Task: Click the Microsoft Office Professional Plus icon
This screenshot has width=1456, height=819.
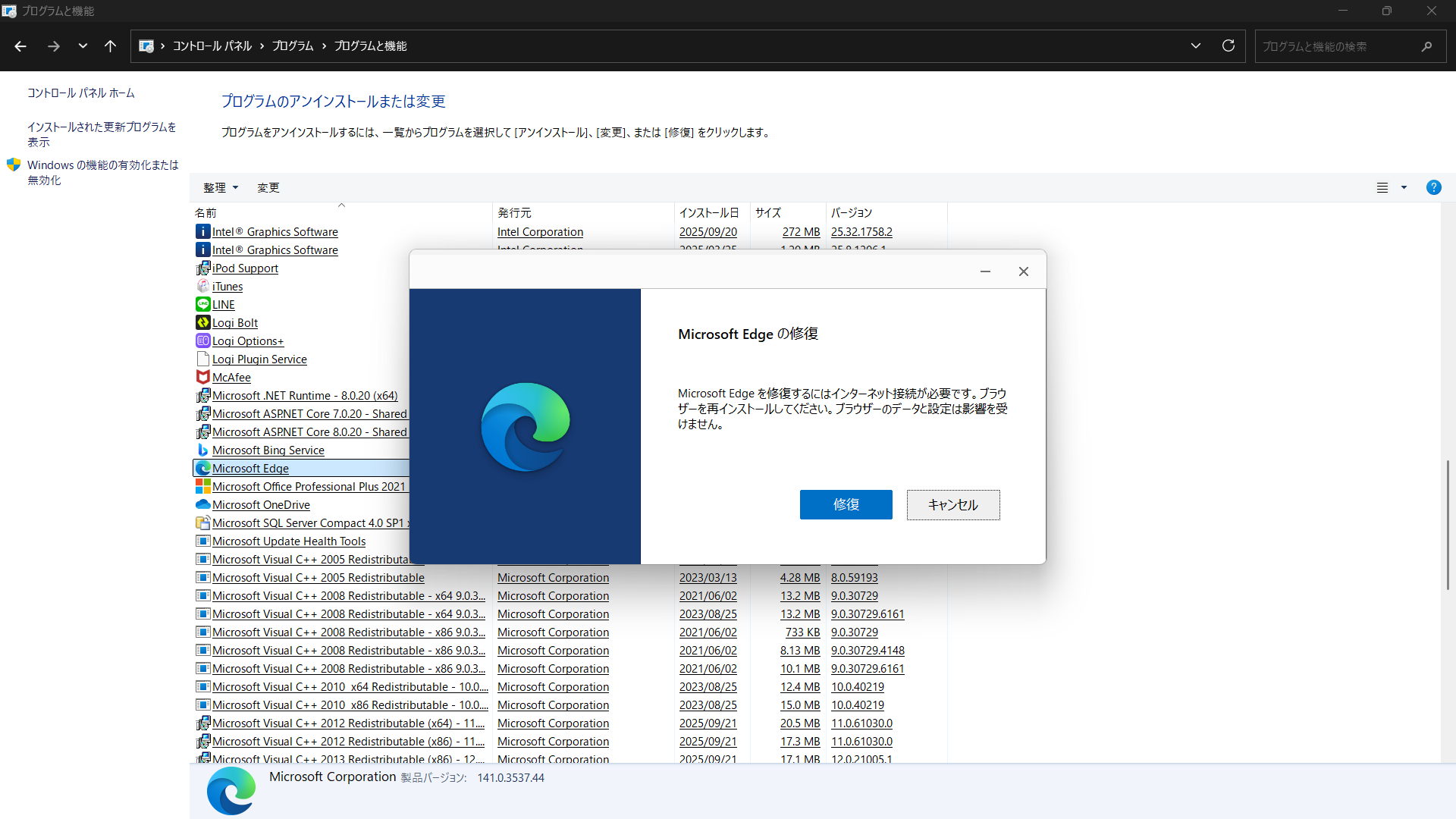Action: (x=202, y=486)
